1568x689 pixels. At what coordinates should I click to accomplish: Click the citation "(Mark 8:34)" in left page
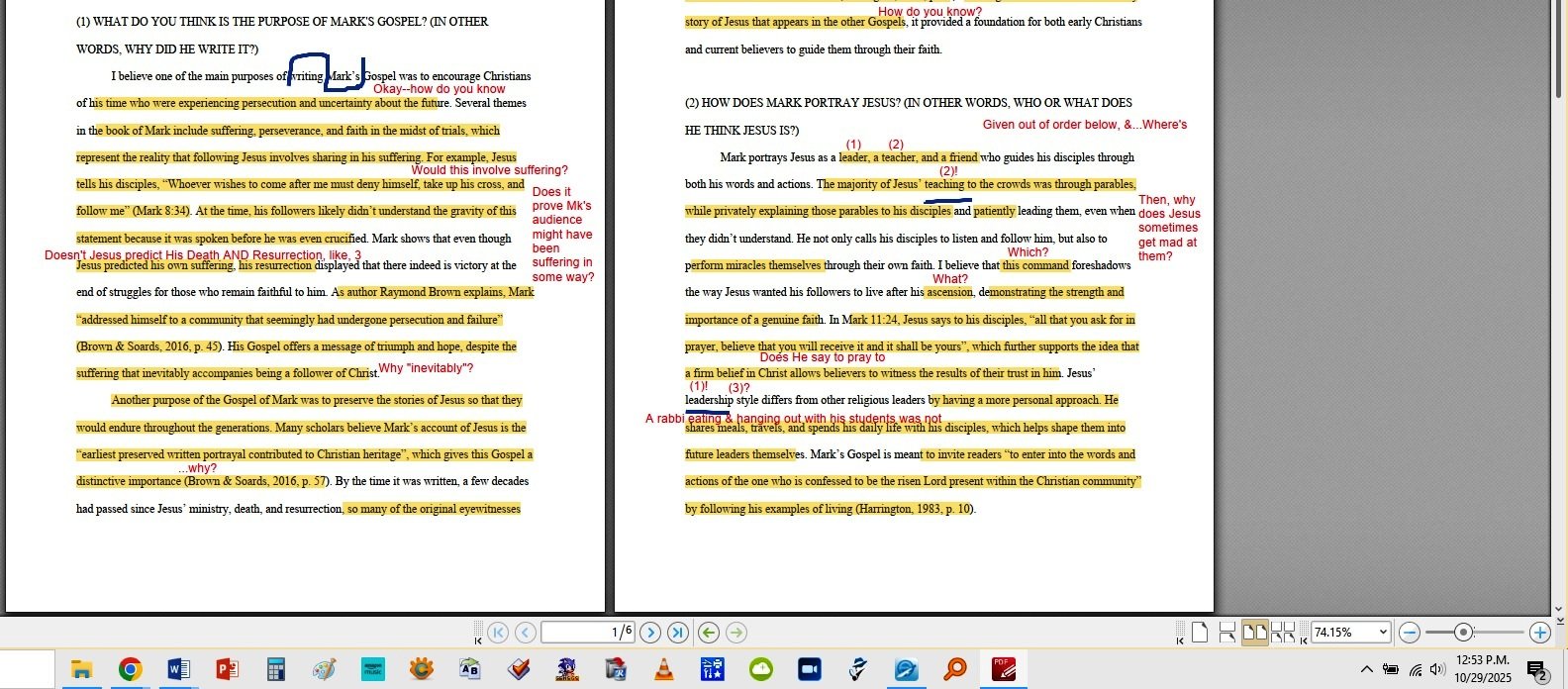coord(160,211)
